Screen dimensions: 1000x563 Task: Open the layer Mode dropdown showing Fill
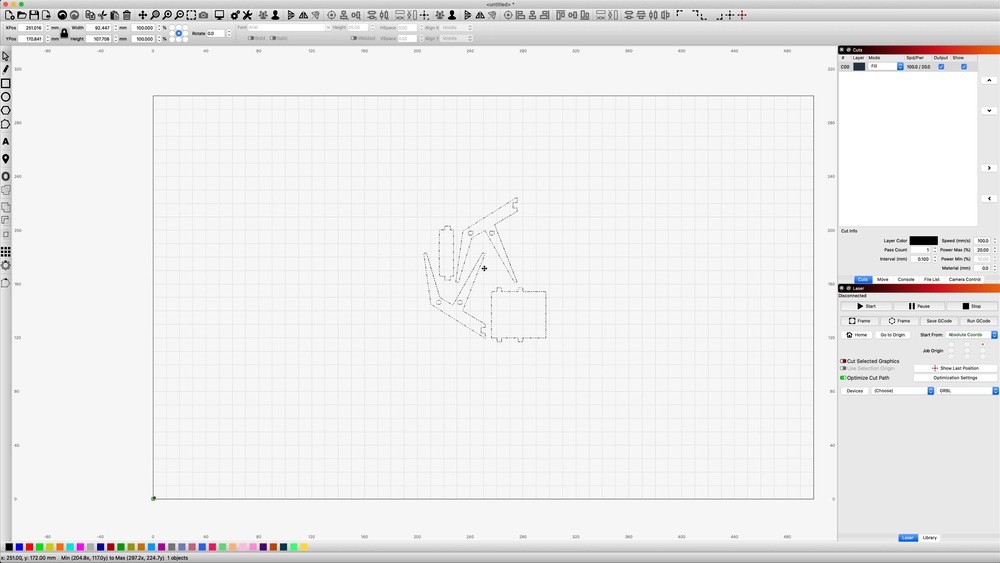coord(886,66)
